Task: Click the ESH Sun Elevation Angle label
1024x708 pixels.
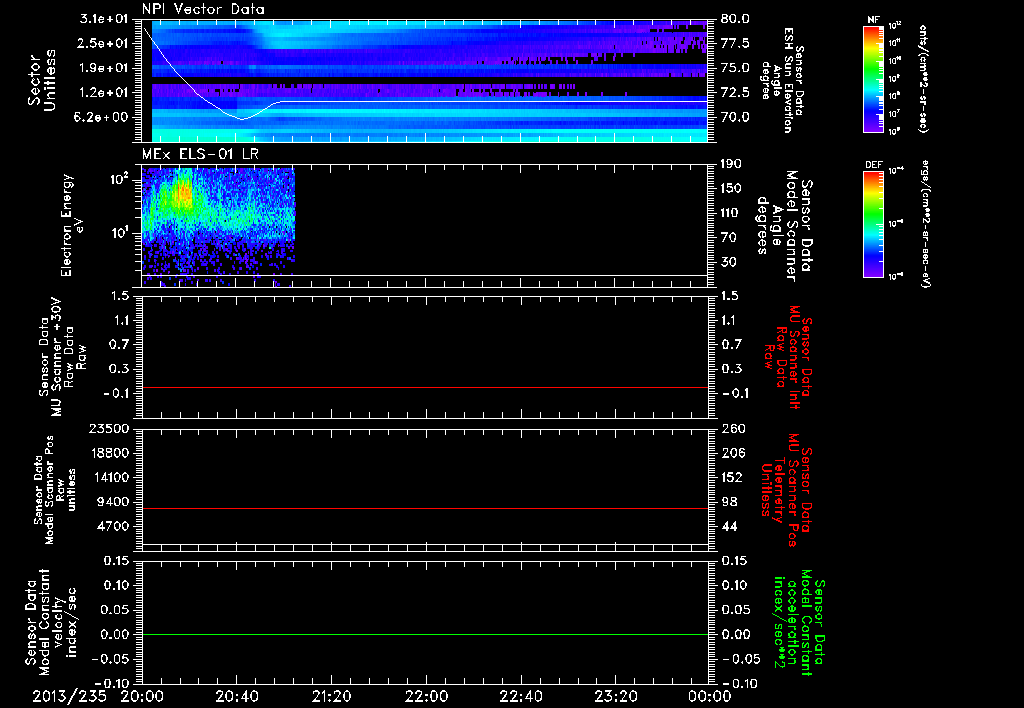Action: coord(784,80)
